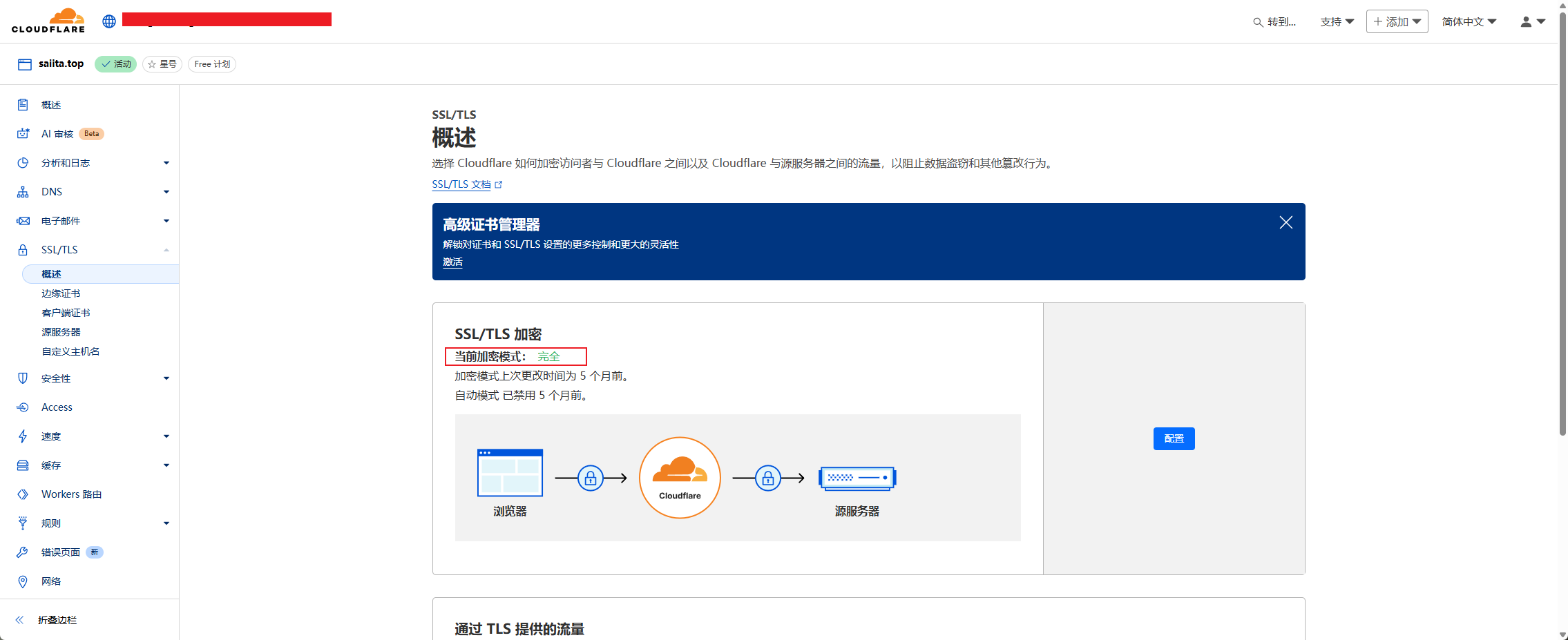Click the lightning bolt Speed icon

(x=23, y=436)
